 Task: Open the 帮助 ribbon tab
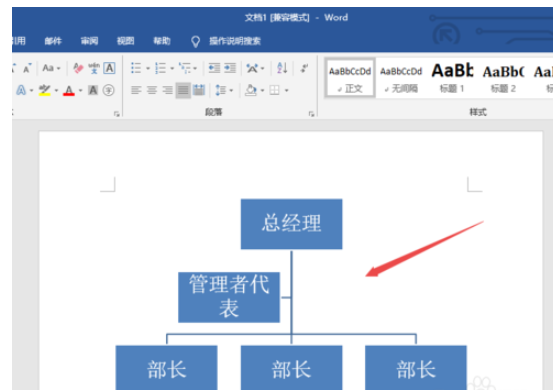(162, 41)
